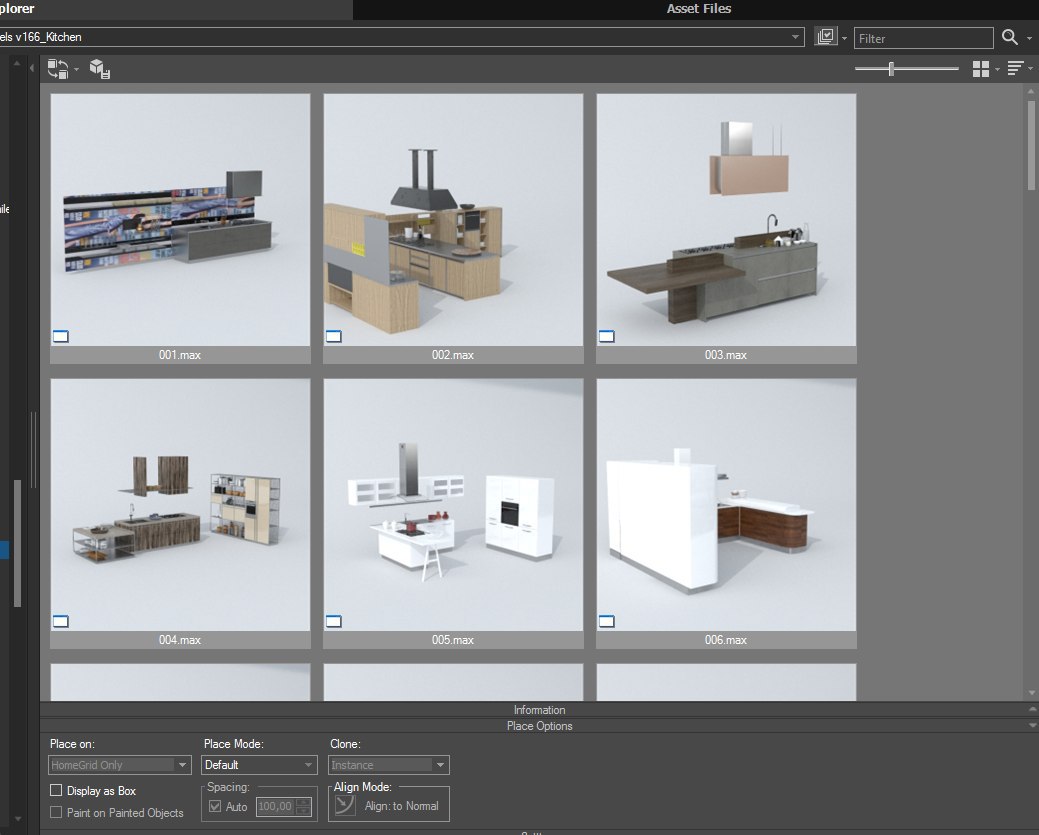Open the Place Mode Default dropdown

tap(258, 765)
